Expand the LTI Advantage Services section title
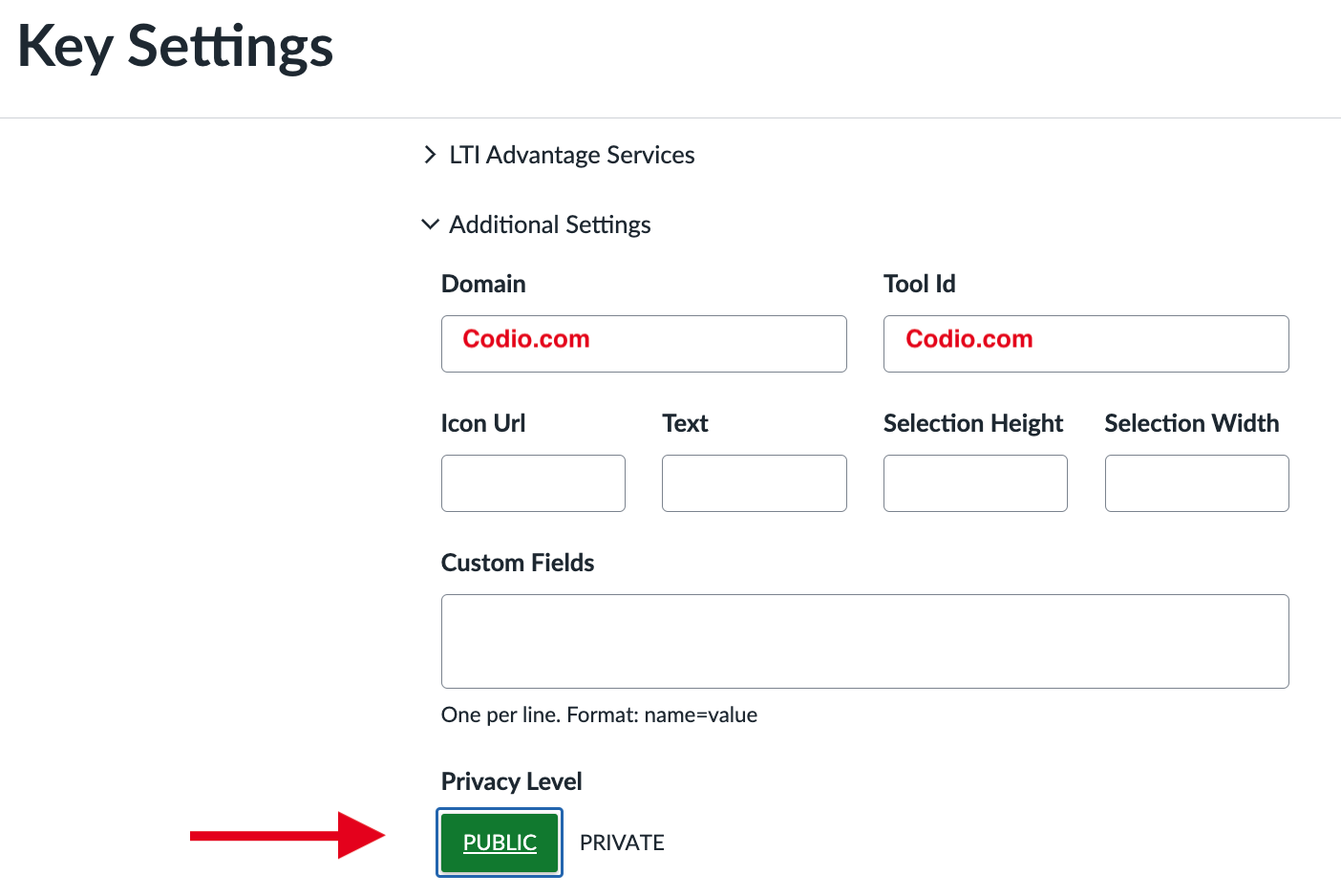The width and height of the screenshot is (1341, 896). [x=571, y=155]
